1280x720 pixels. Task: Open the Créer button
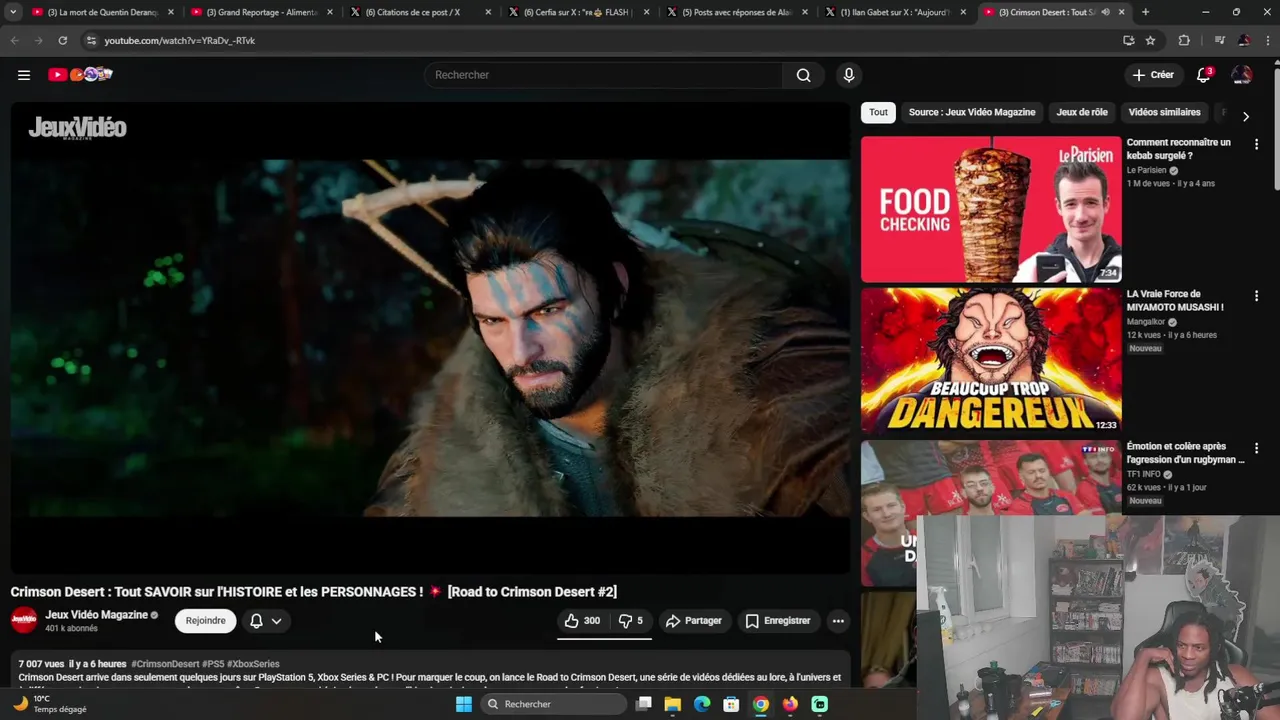coord(1153,75)
